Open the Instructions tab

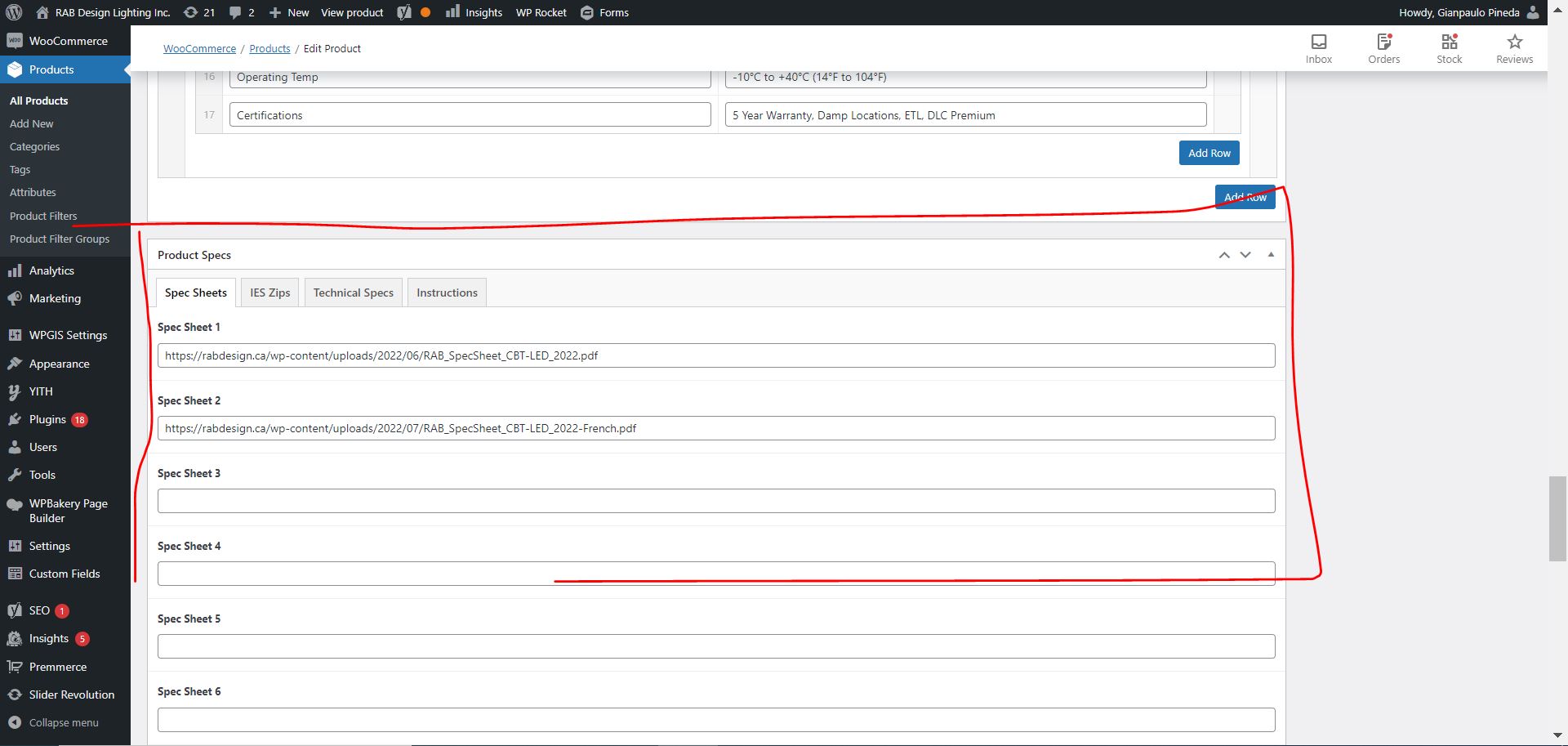pyautogui.click(x=447, y=293)
